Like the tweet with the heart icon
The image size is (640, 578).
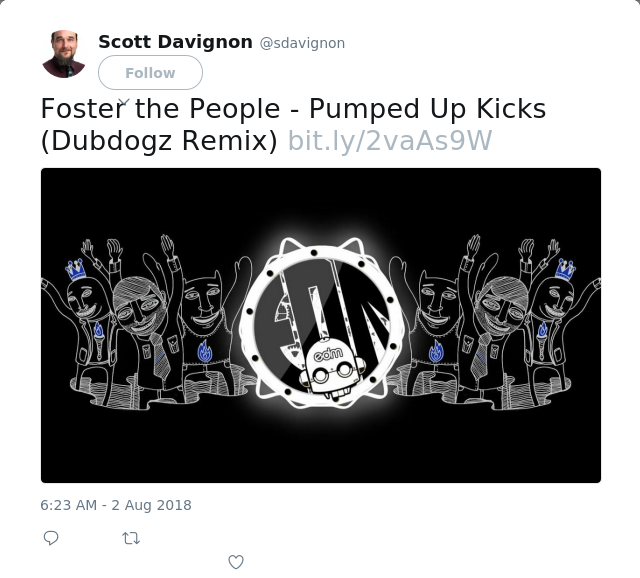coord(236,562)
